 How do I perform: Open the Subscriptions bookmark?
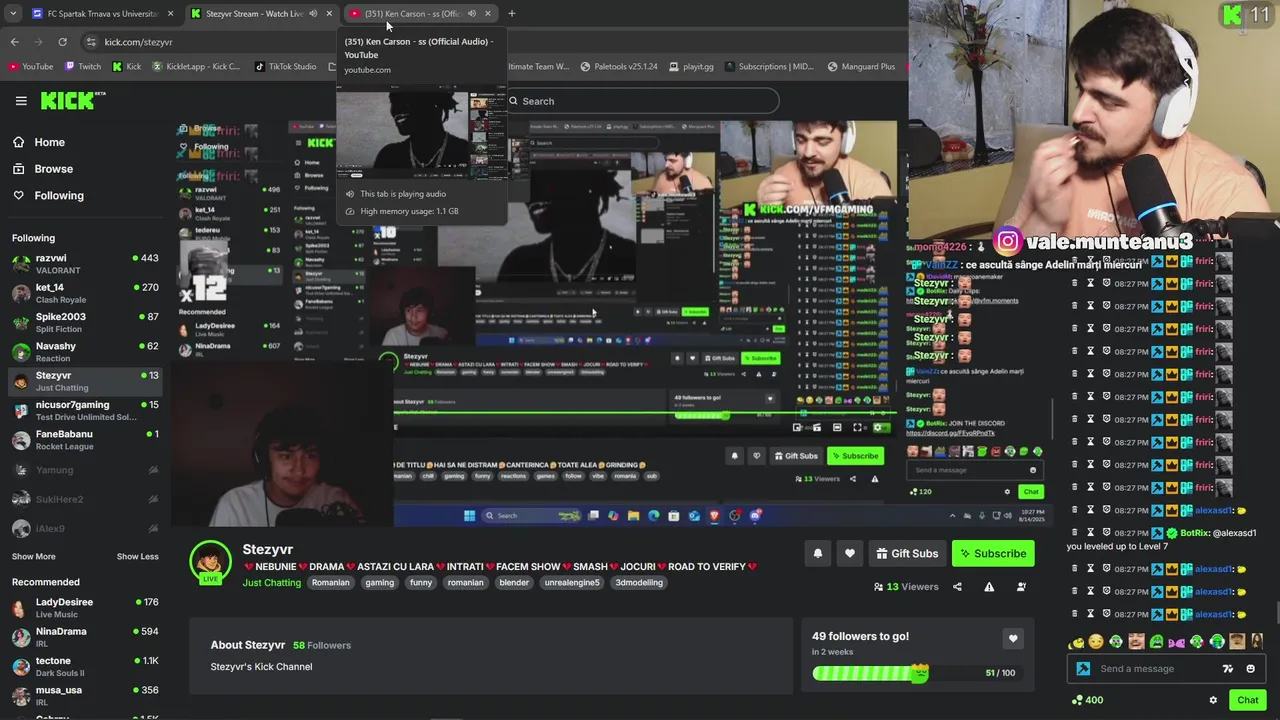(769, 67)
